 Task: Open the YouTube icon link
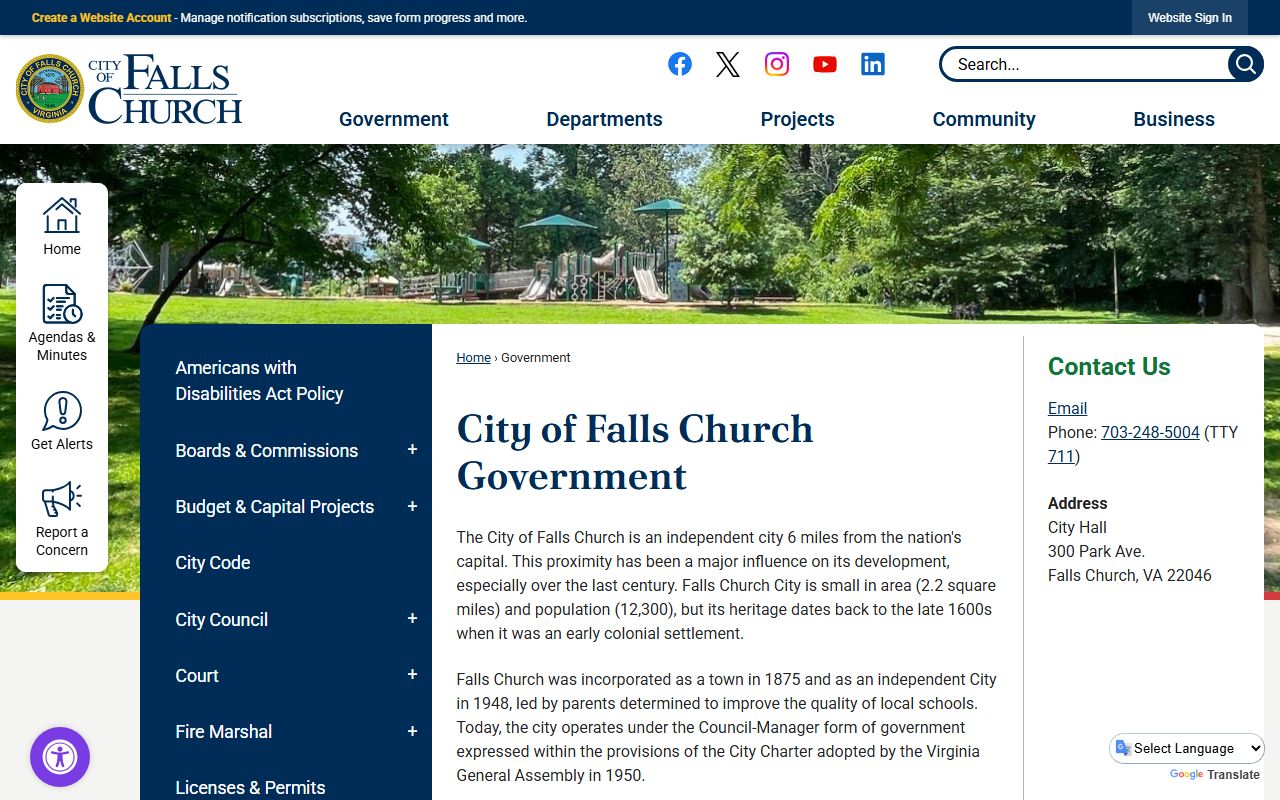click(825, 64)
